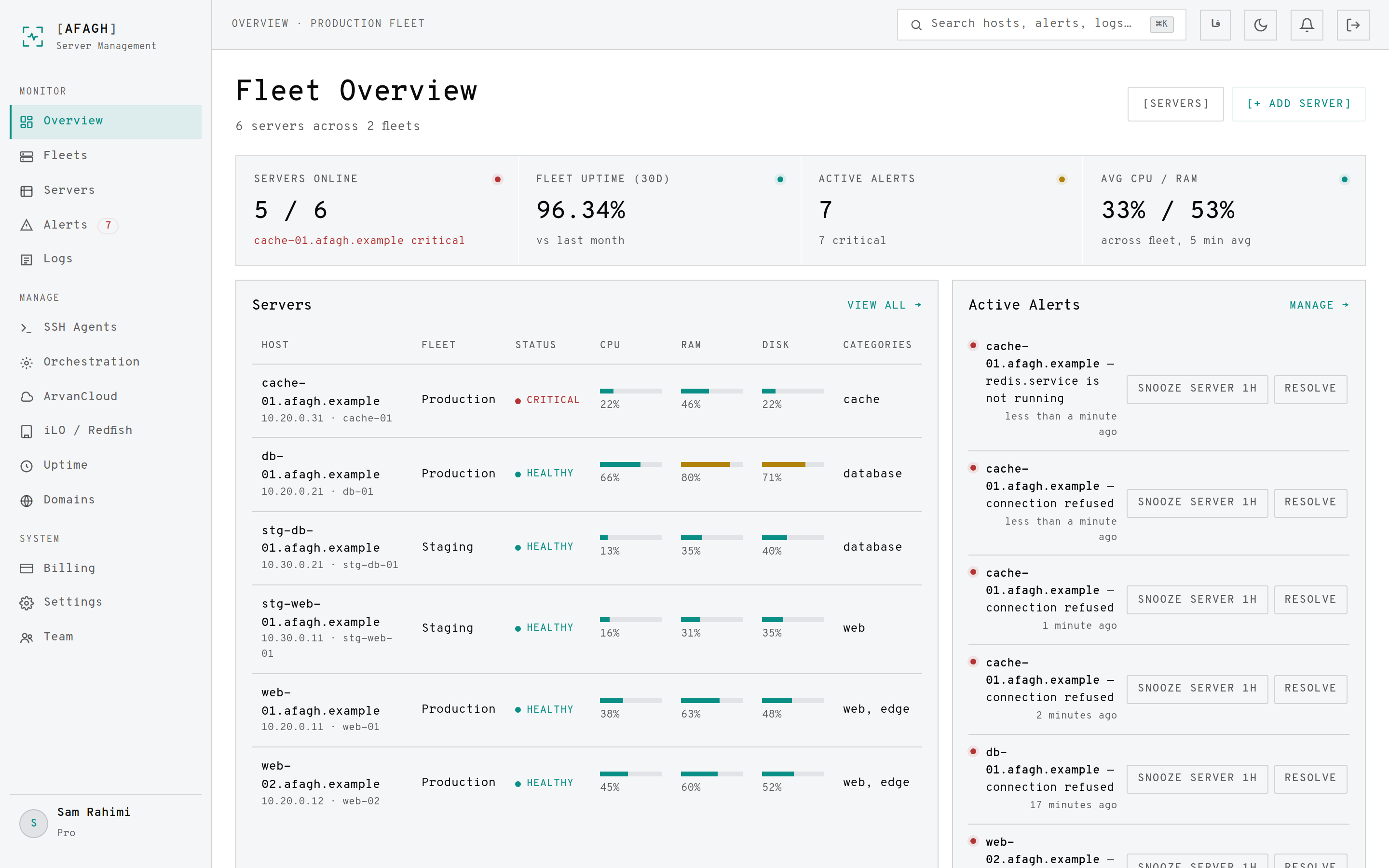This screenshot has width=1389, height=868.
Task: Open Sam Rahimi profile name
Action: [94, 813]
